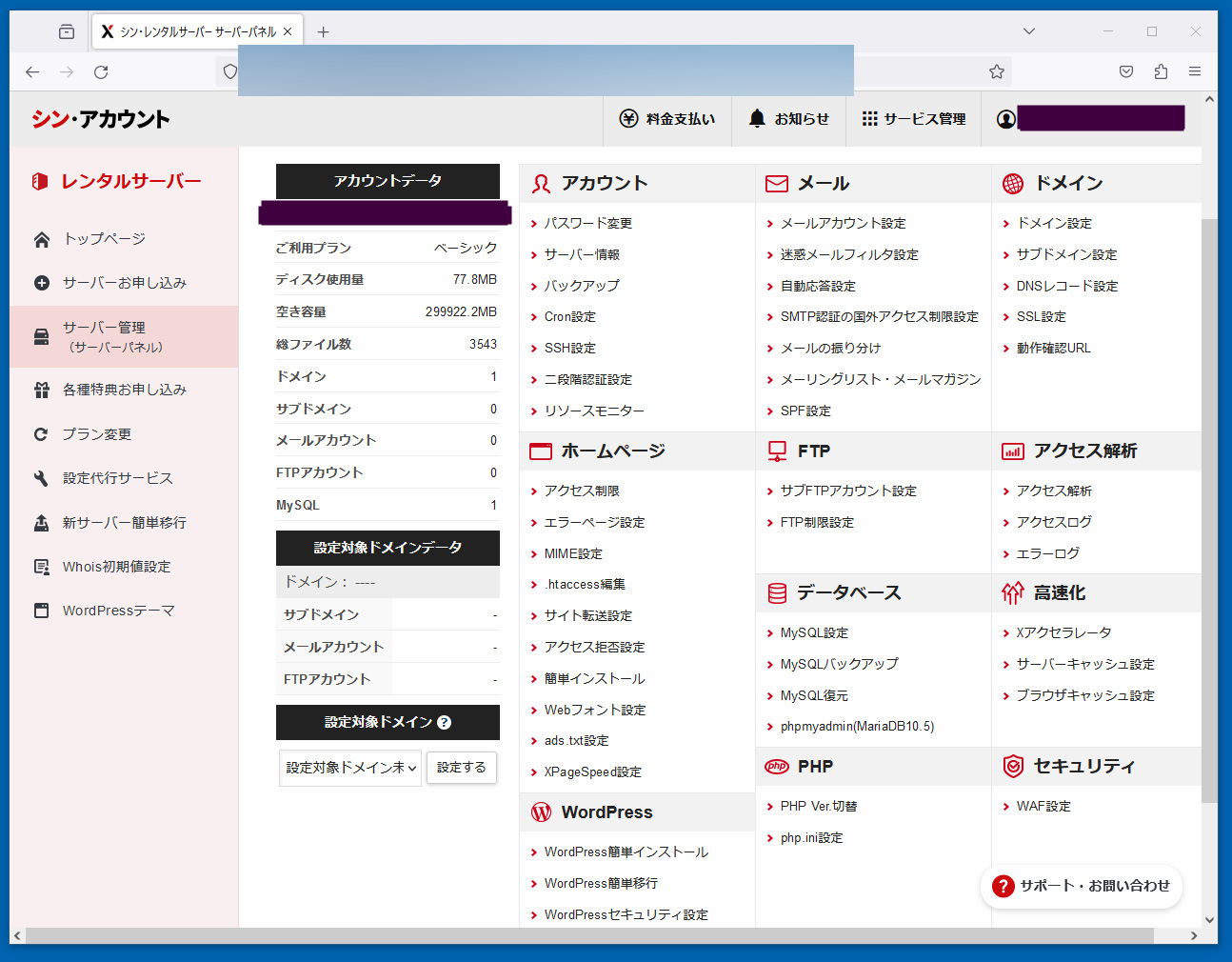
Task: Click the yen icon for 料金支払い
Action: [628, 118]
